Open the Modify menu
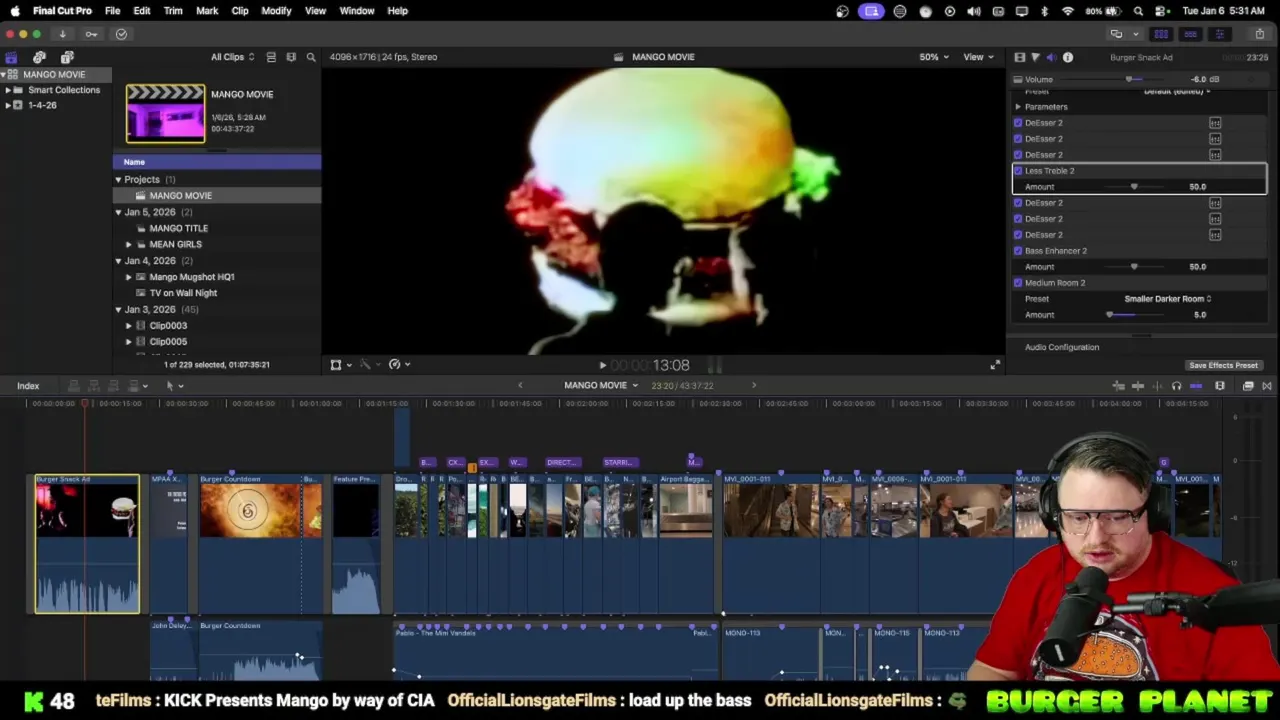 (x=276, y=11)
